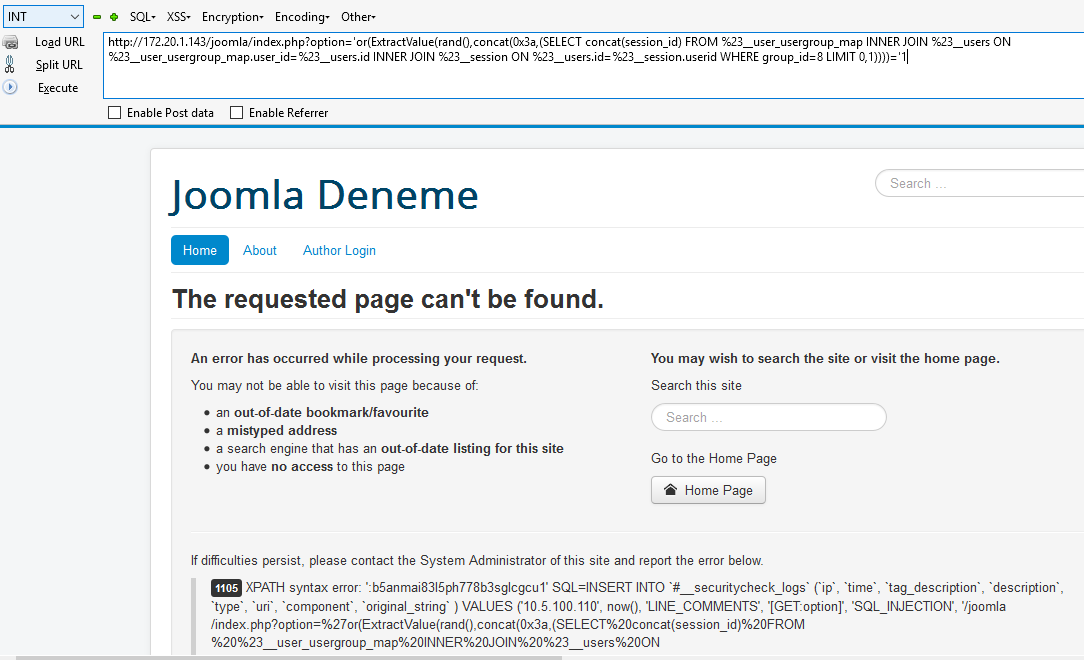Open the INT type combo box
1084x660 pixels.
point(44,17)
